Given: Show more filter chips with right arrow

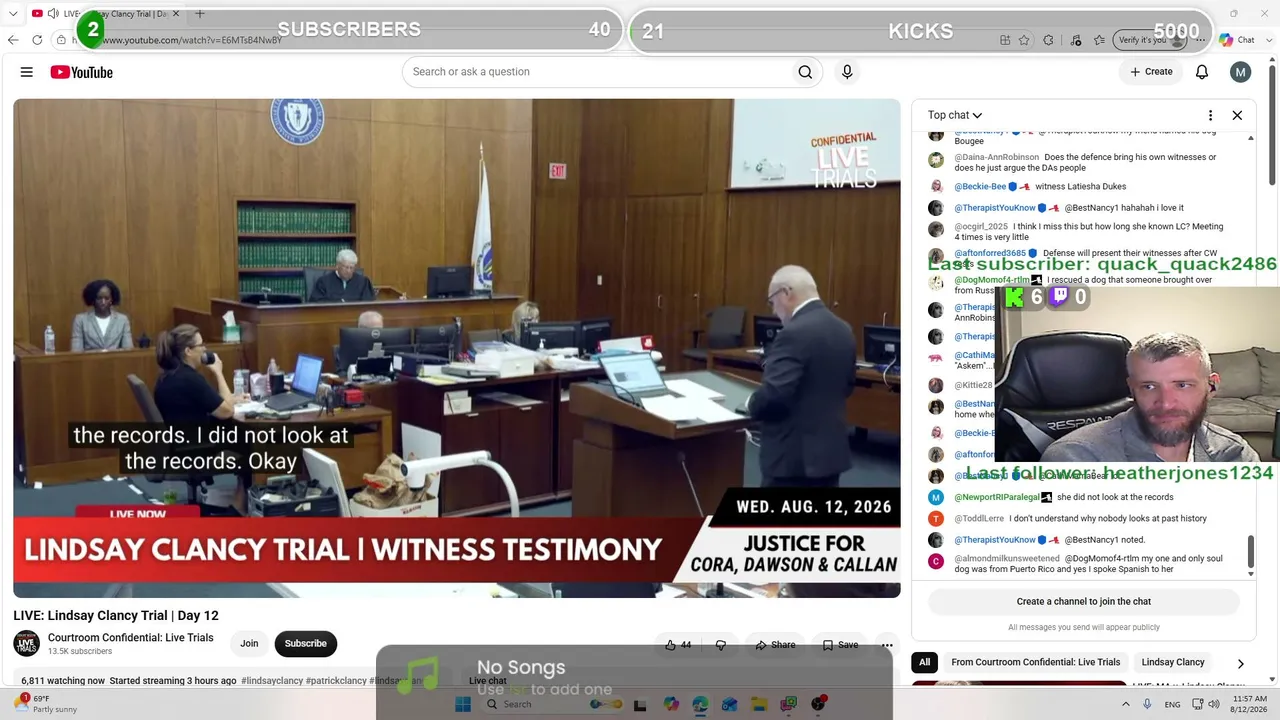Looking at the screenshot, I should pos(1240,663).
